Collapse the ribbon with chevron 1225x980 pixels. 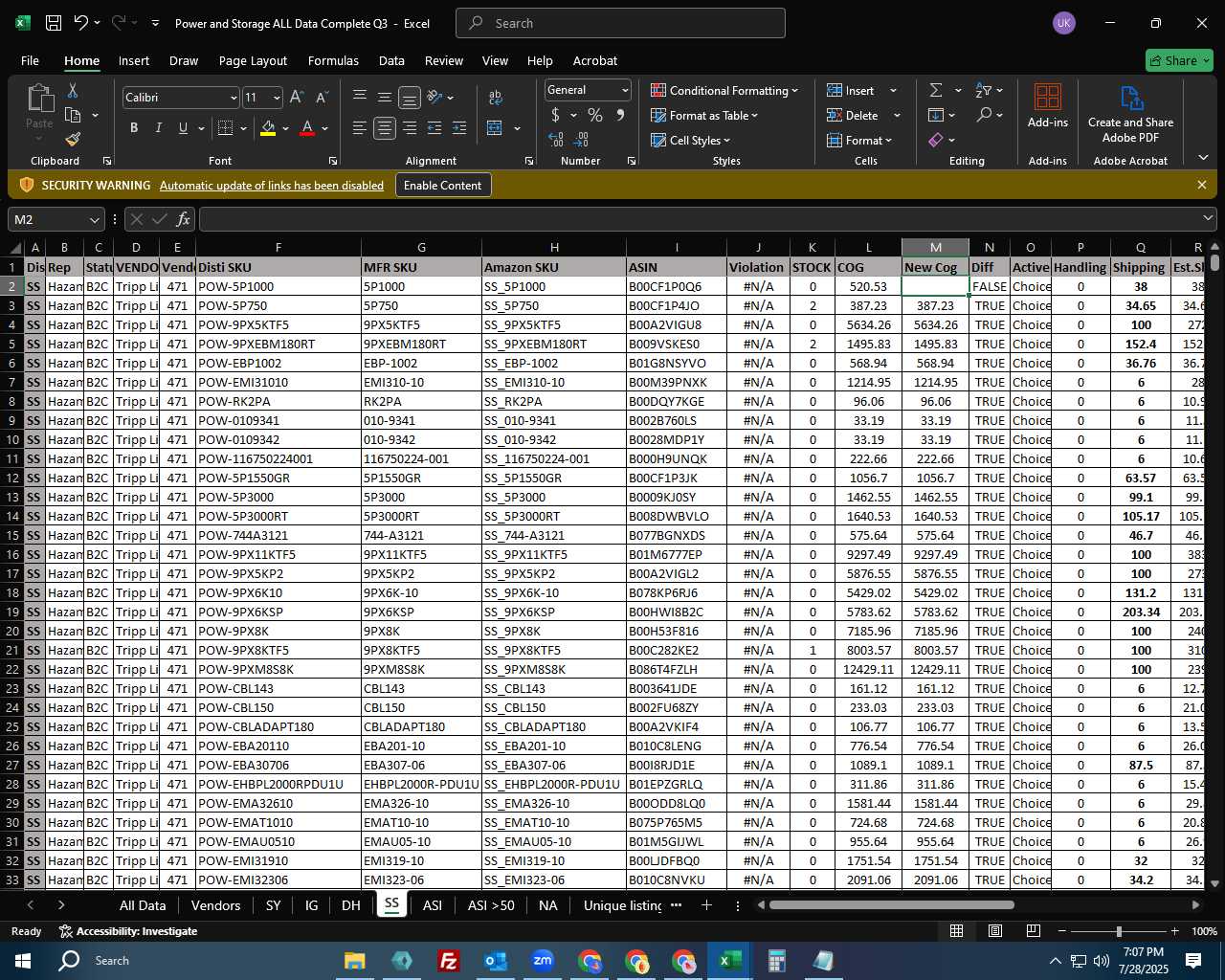point(1203,158)
